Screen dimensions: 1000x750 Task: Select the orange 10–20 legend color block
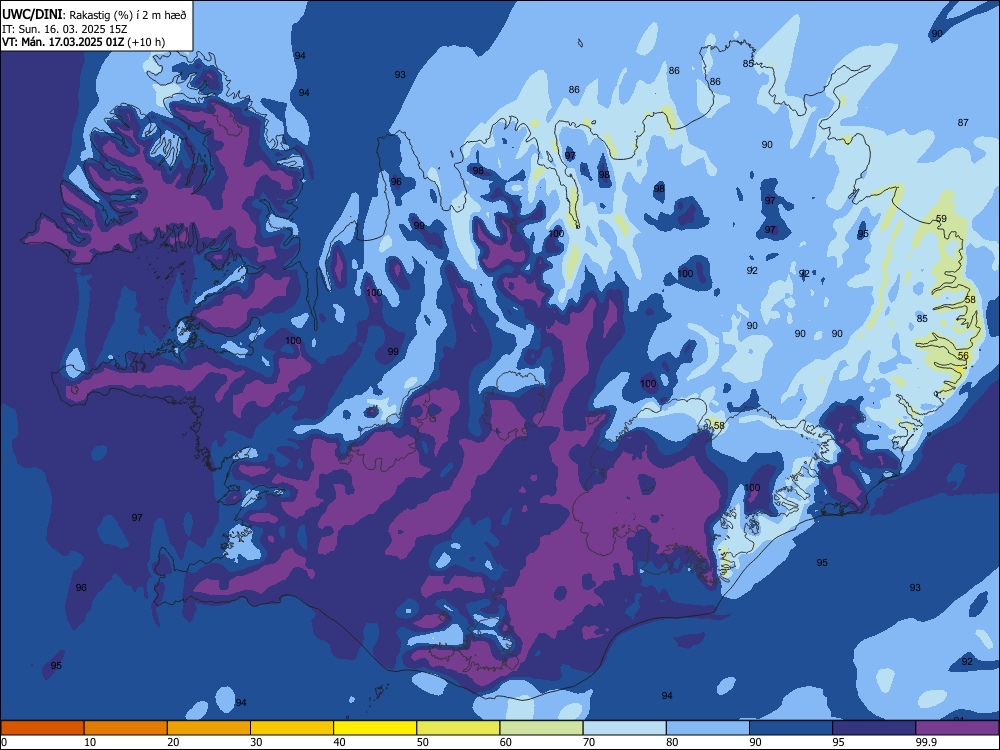pyautogui.click(x=126, y=728)
